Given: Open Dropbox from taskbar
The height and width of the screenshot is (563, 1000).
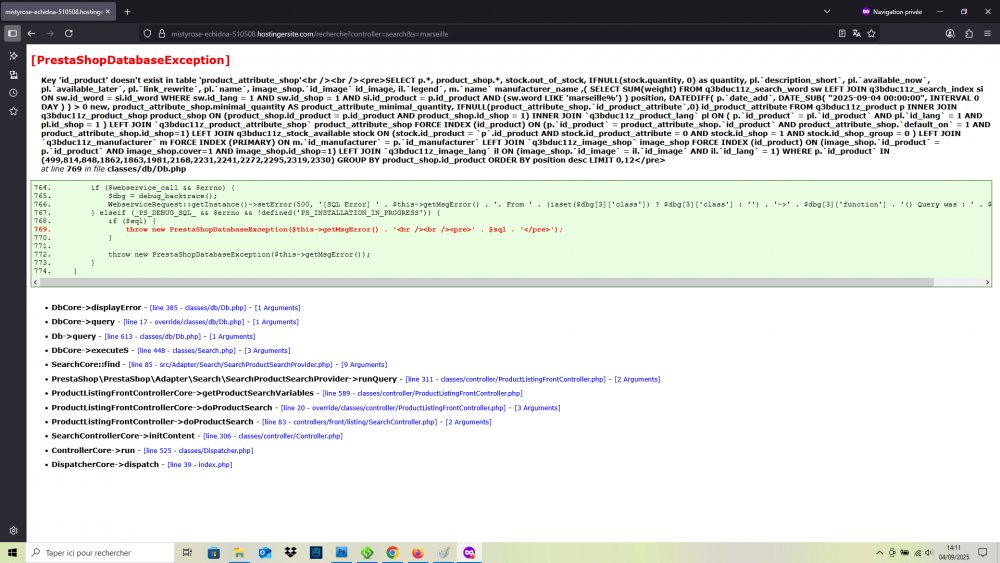Looking at the screenshot, I should tap(290, 553).
